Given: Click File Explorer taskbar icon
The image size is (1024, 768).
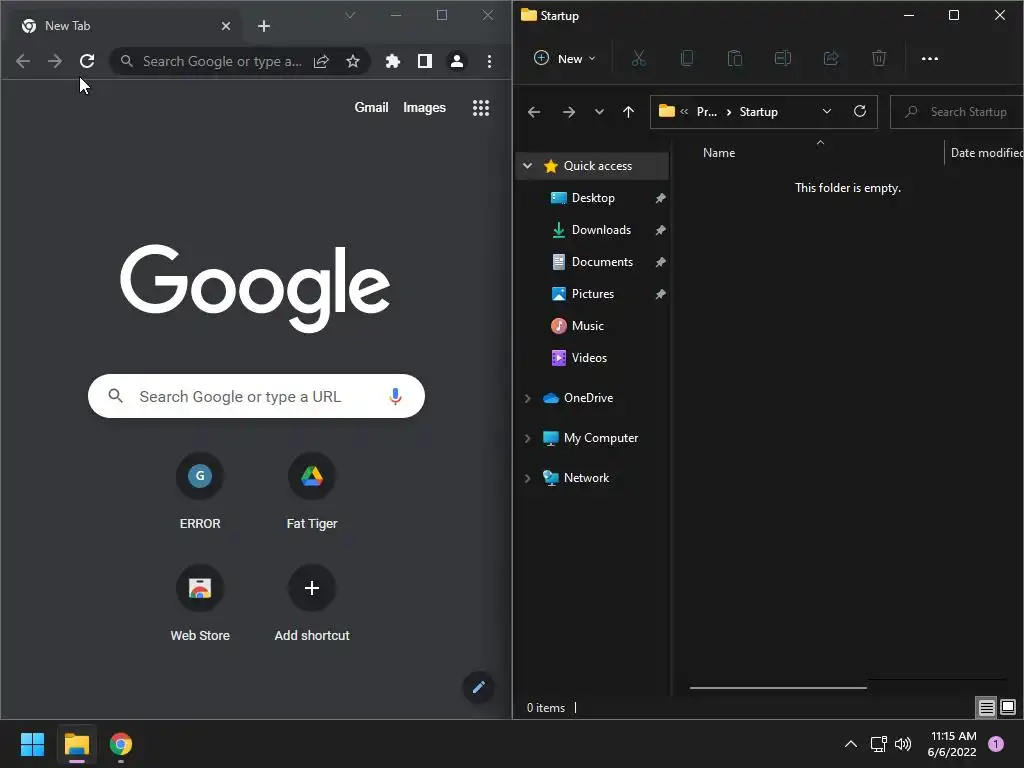Looking at the screenshot, I should pos(76,744).
